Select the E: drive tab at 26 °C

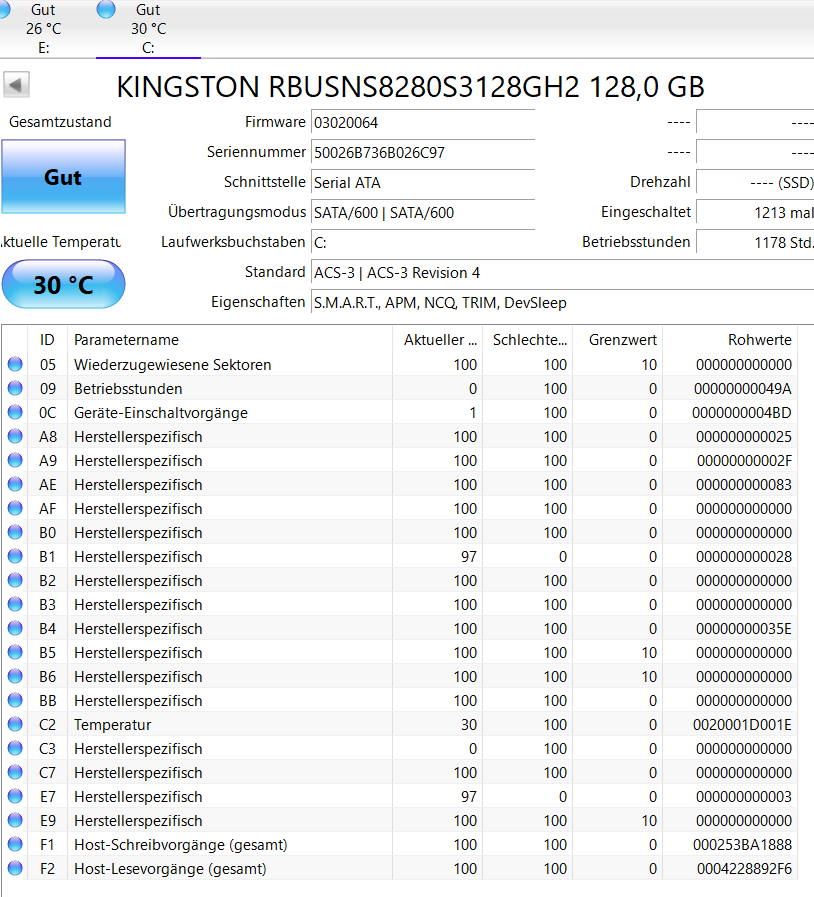point(43,29)
